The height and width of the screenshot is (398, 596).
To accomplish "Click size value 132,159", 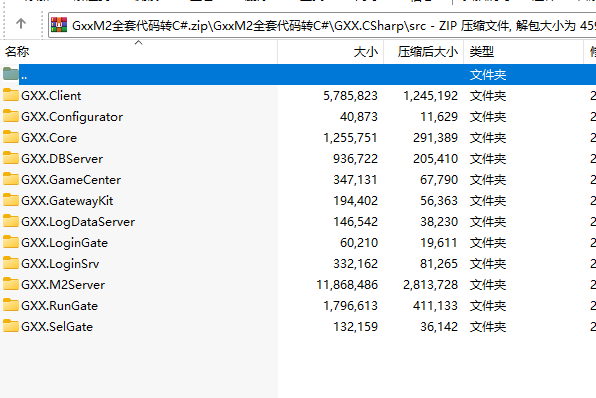I will pos(355,327).
